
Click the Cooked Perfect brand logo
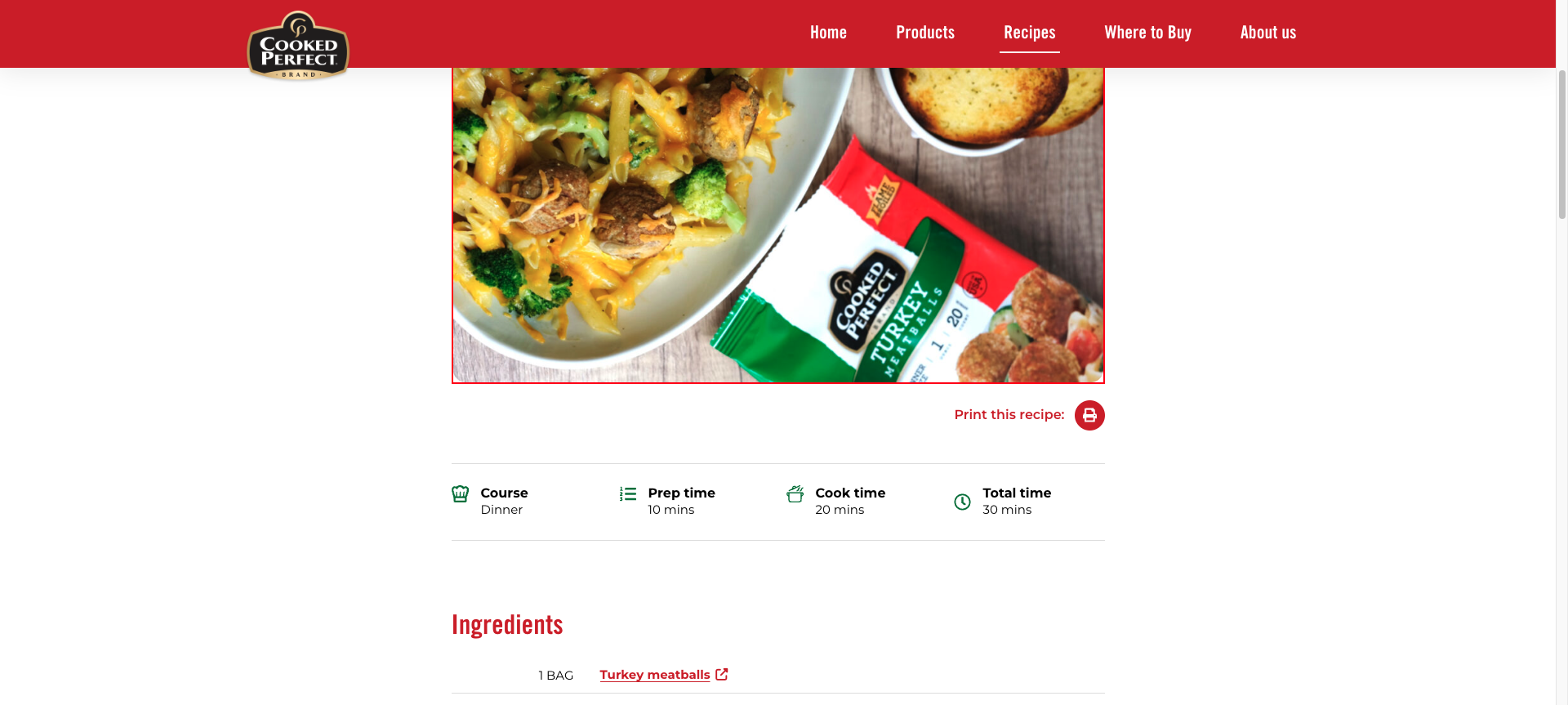(x=298, y=46)
